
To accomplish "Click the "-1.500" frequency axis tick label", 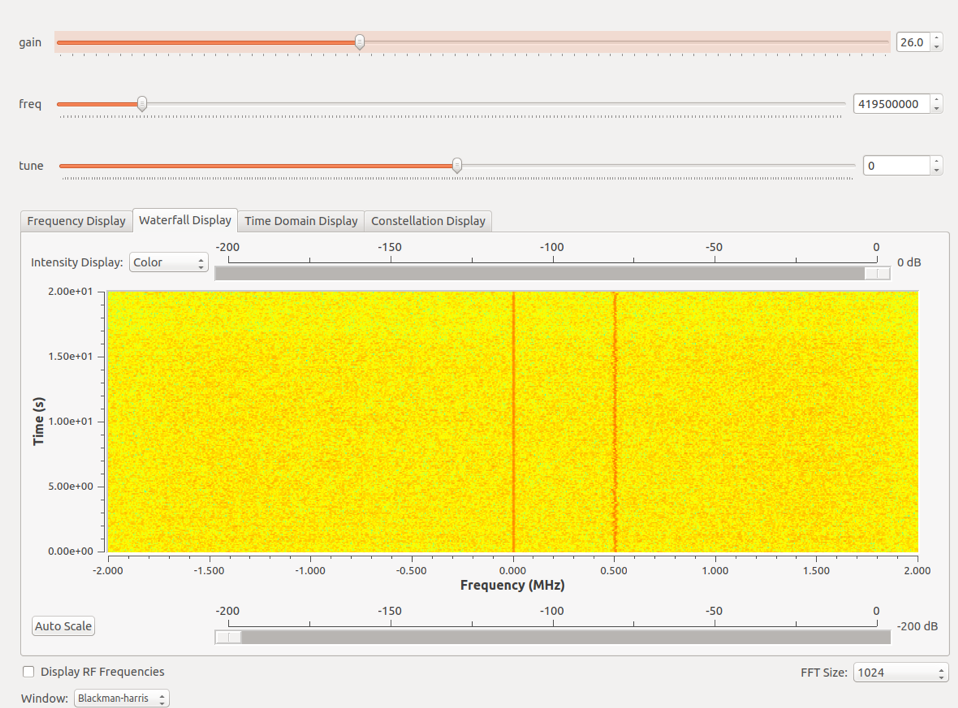I will point(209,571).
